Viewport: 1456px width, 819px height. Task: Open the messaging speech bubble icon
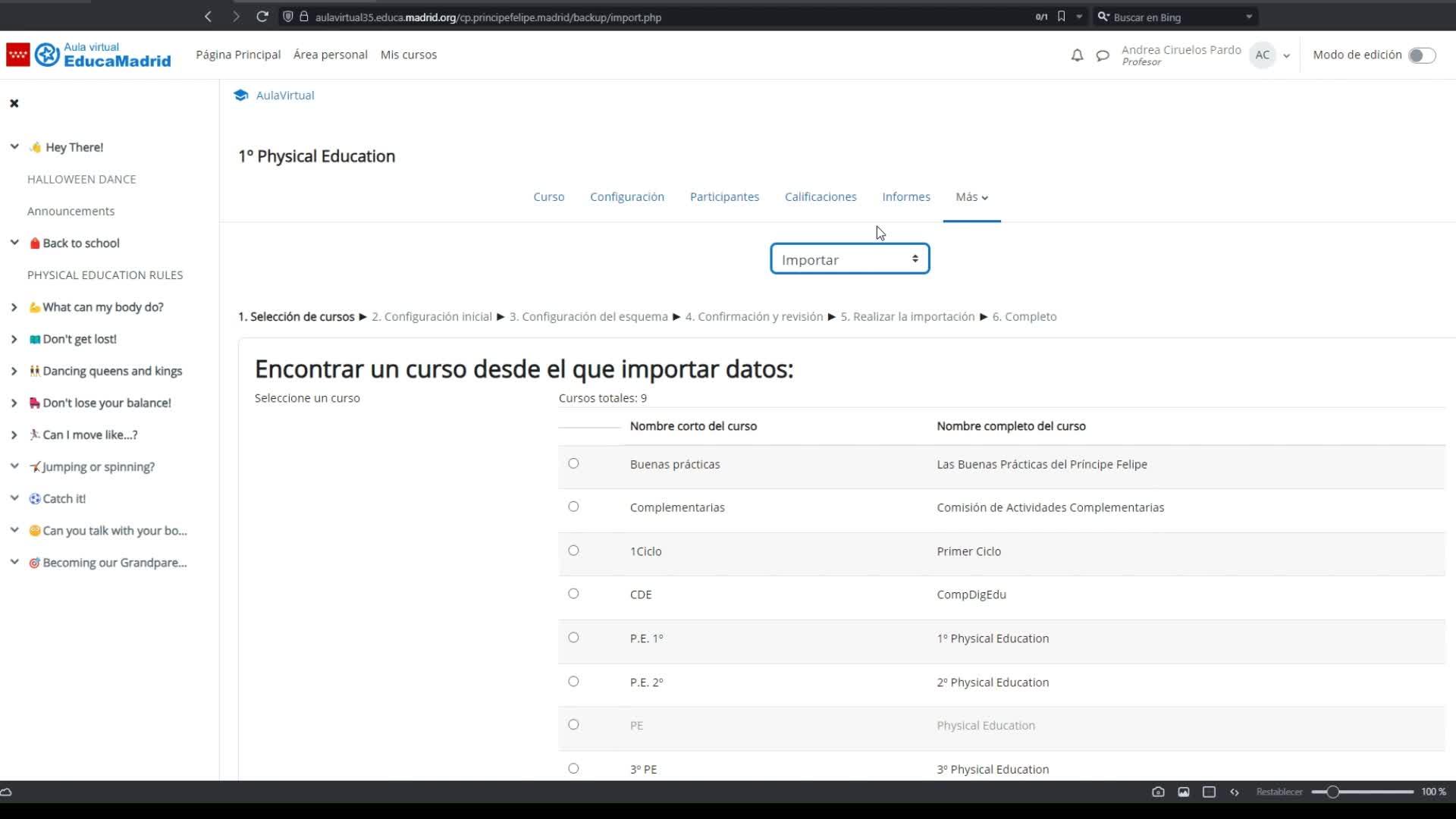(1103, 55)
